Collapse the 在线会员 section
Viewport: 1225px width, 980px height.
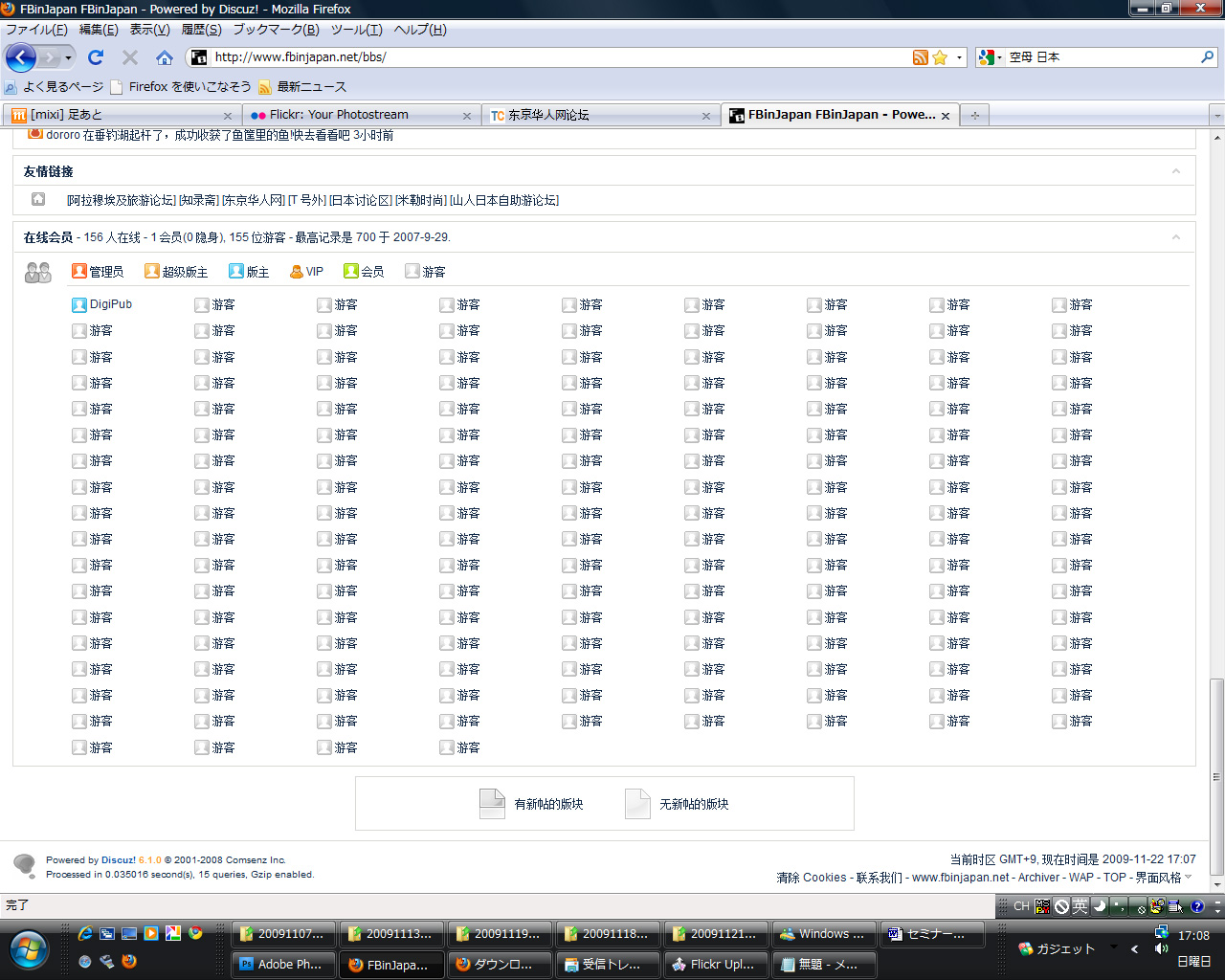(x=1176, y=236)
